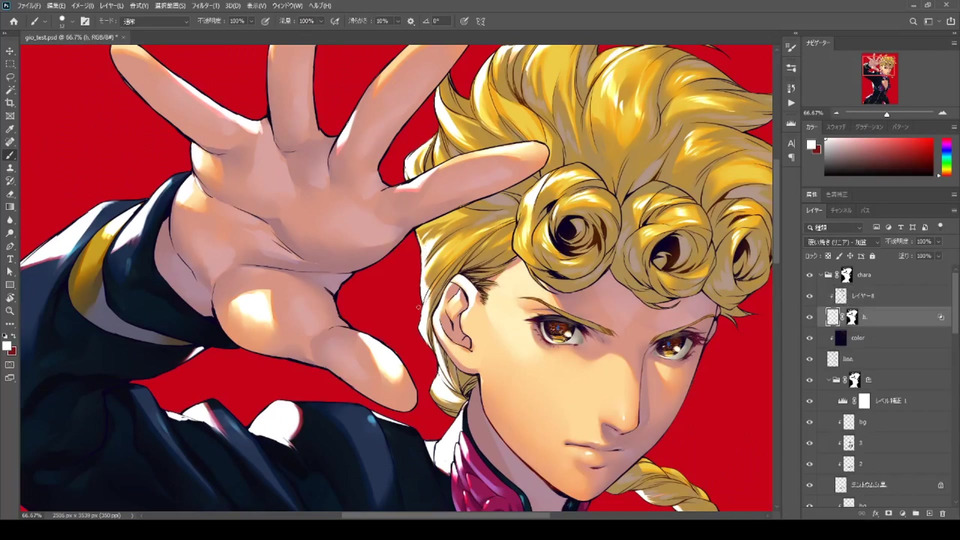Select the Lasso tool
This screenshot has height=540, width=960.
[10, 77]
